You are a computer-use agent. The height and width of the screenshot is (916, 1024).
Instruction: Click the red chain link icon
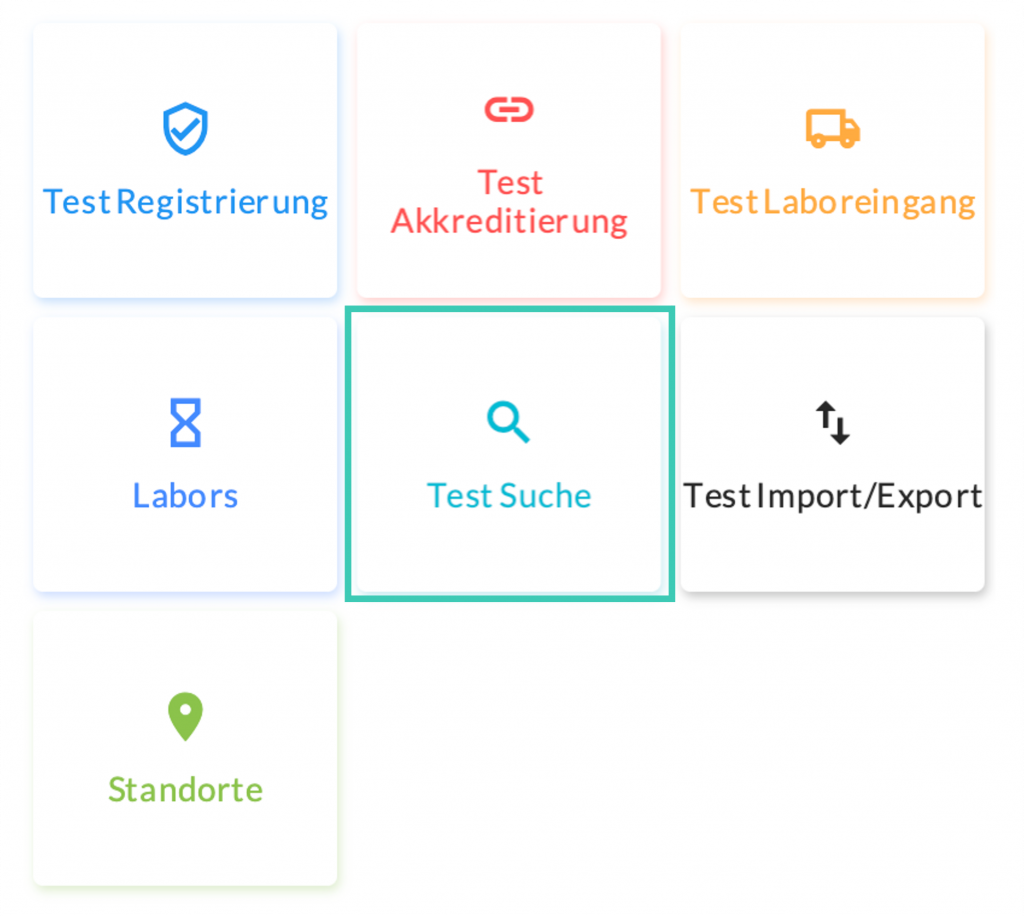pyautogui.click(x=509, y=109)
